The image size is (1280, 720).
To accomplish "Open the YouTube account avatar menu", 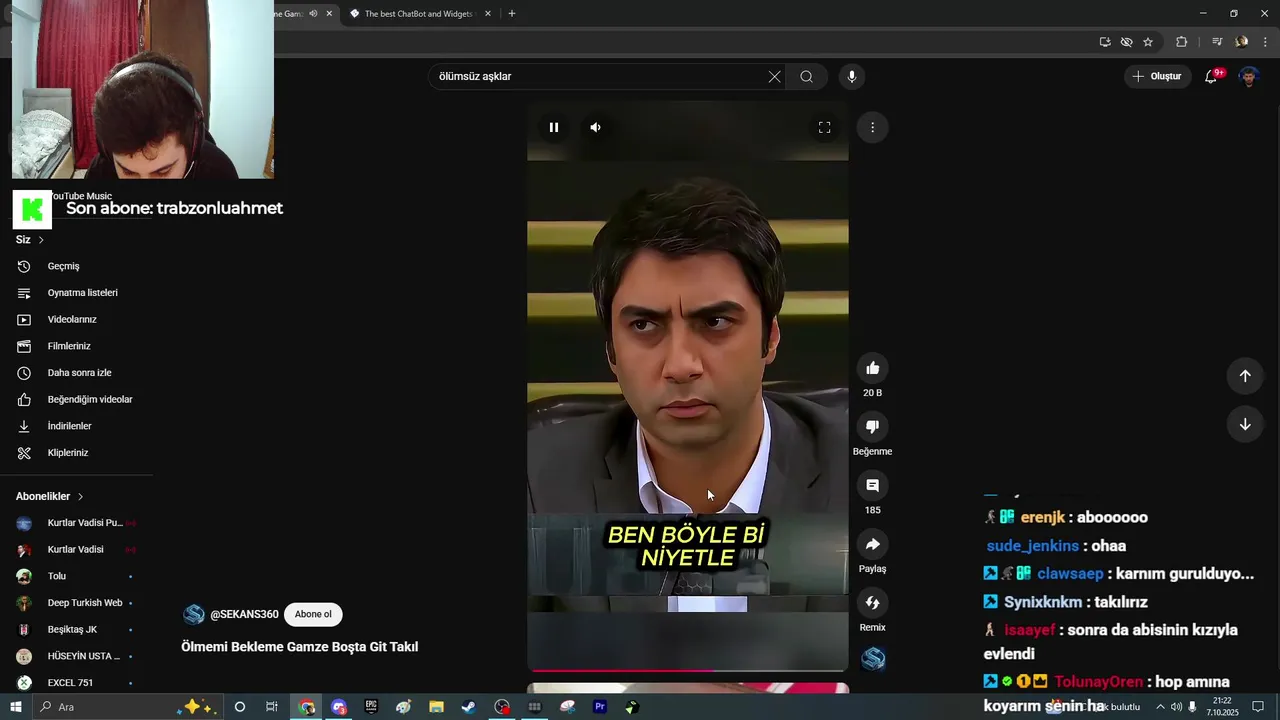I will (x=1249, y=77).
